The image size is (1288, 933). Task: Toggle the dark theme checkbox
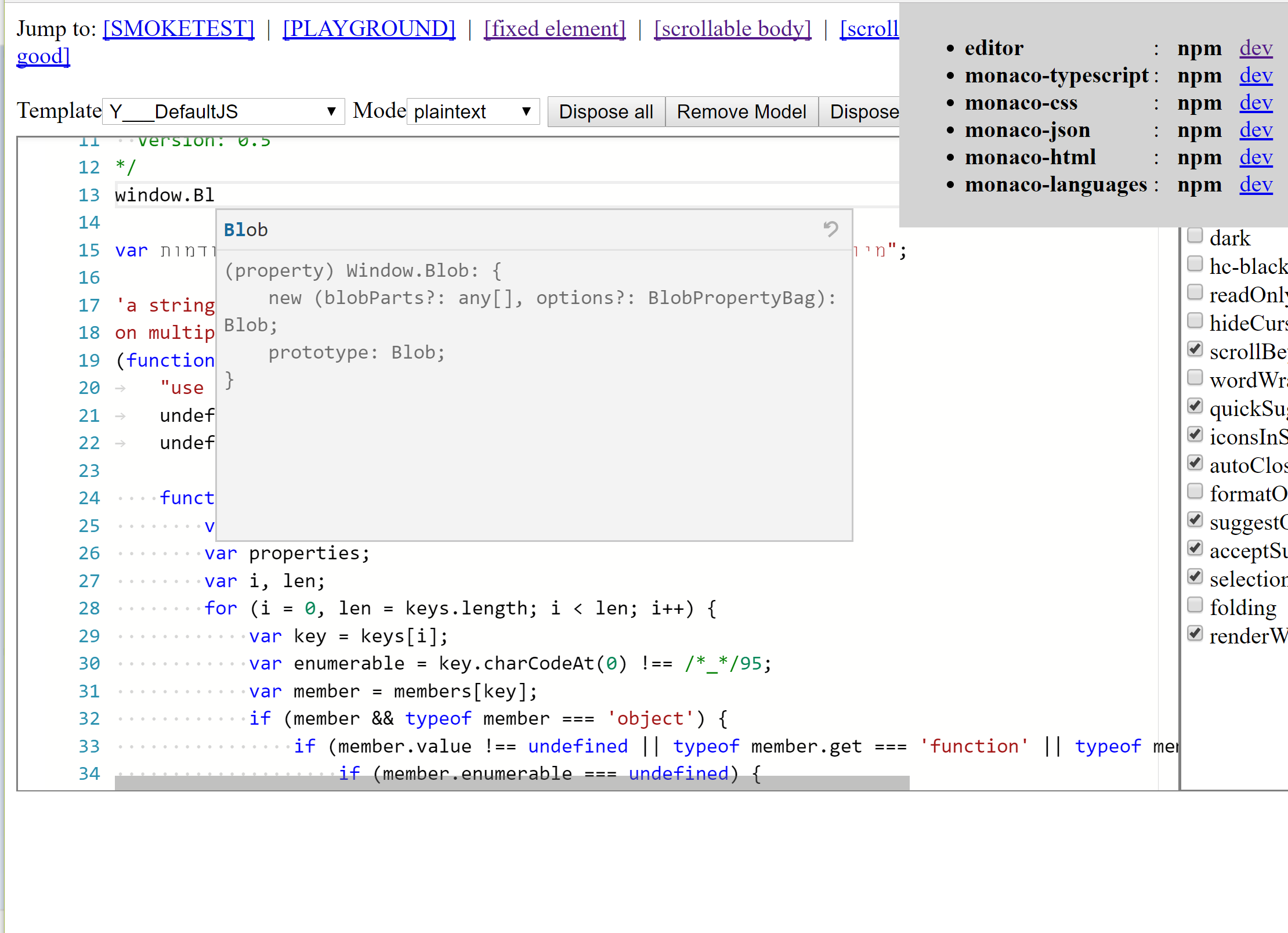tap(1195, 236)
